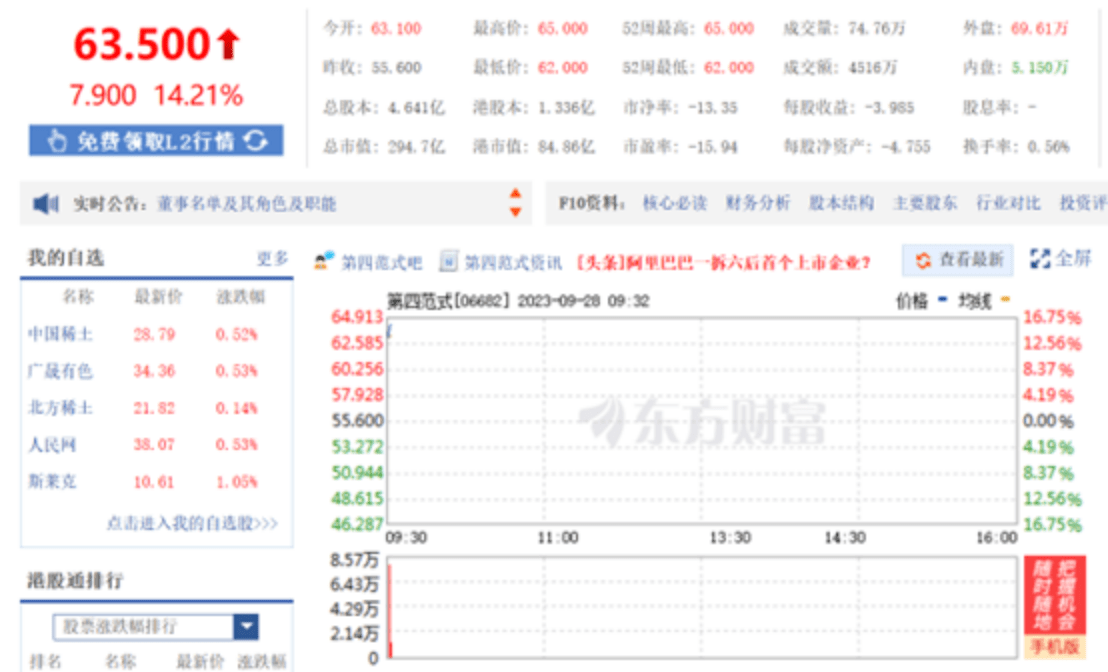Open 第四范式吧 forum icon

pyautogui.click(x=324, y=261)
